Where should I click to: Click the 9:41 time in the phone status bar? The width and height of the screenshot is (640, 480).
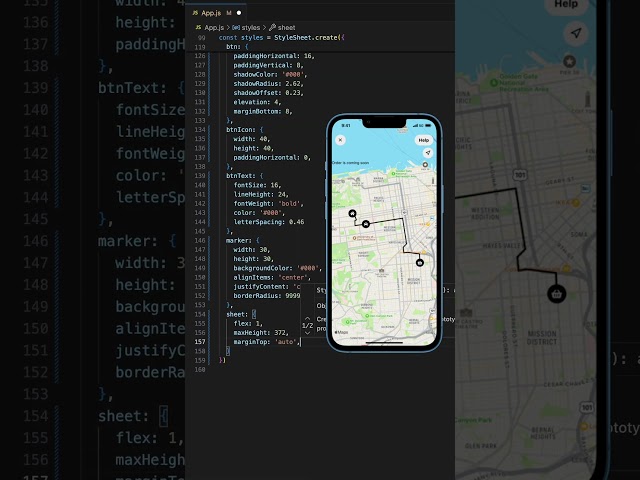click(x=346, y=126)
